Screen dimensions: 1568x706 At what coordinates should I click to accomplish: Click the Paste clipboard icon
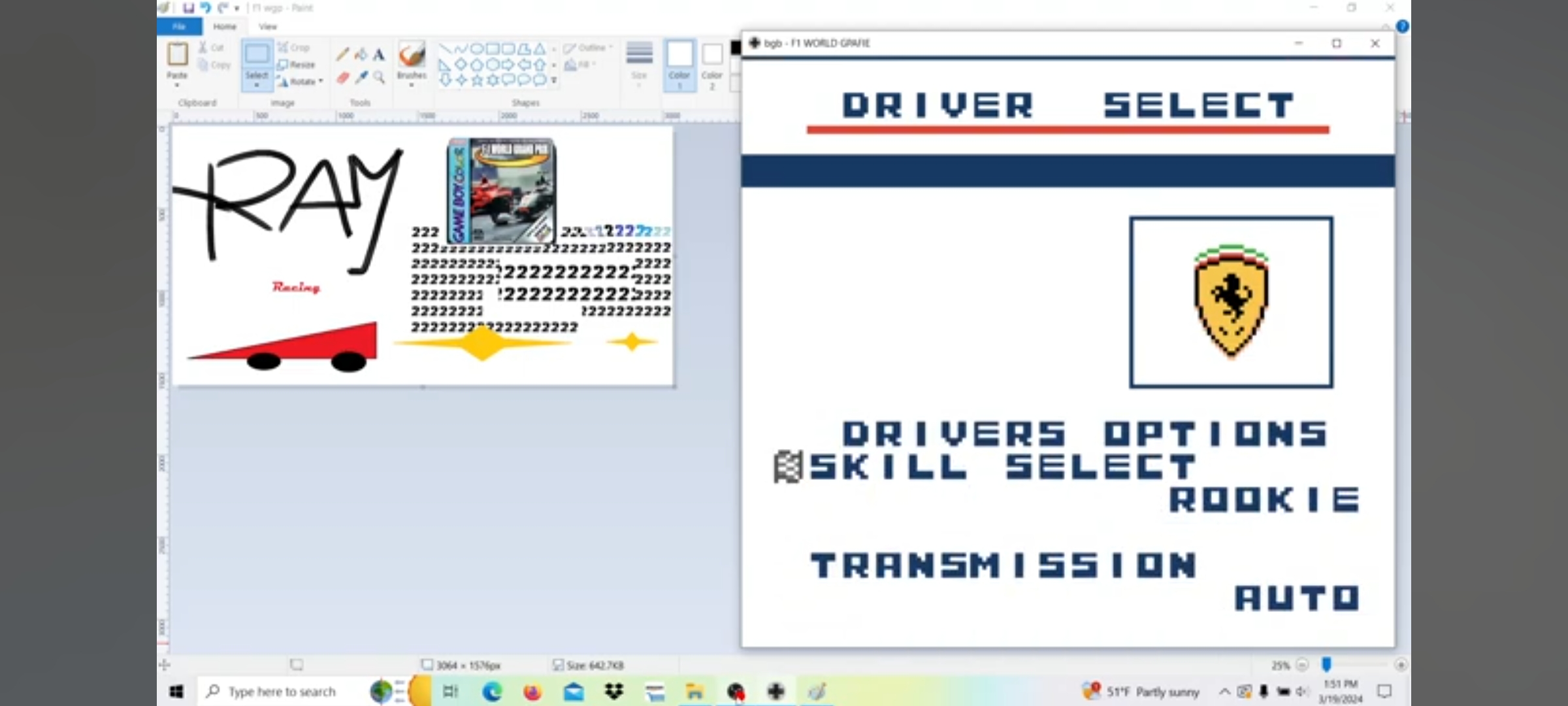tap(177, 54)
